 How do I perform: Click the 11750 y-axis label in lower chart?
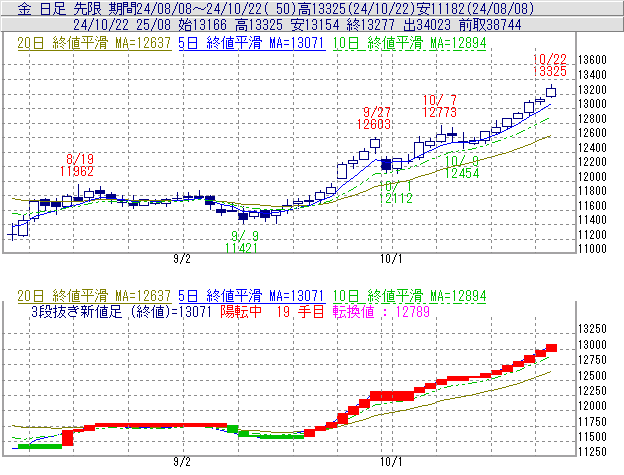[592, 422]
